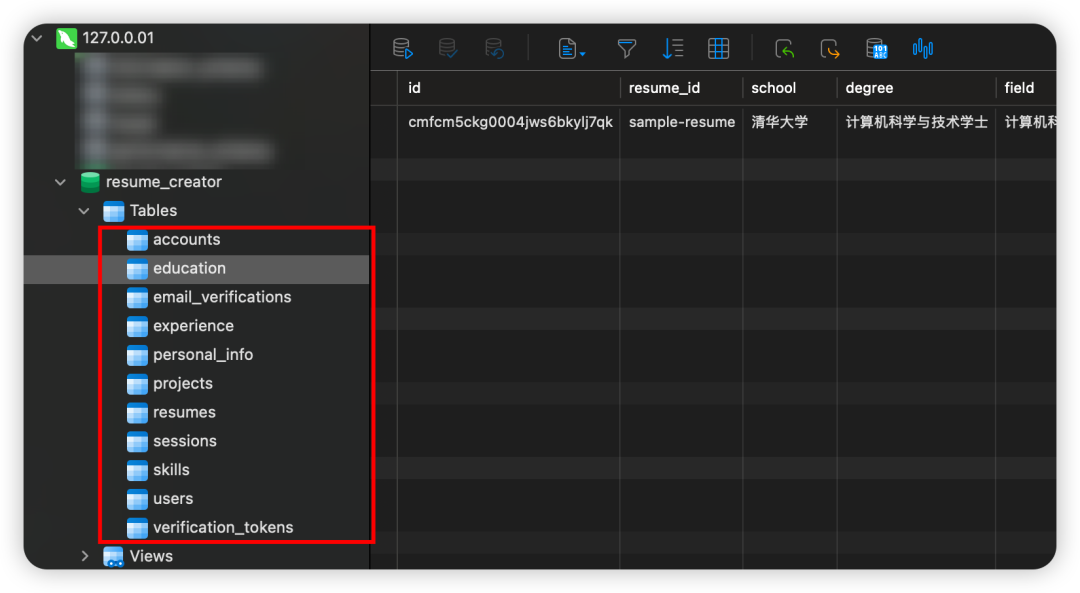Expand the Views group chevron

(x=85, y=556)
